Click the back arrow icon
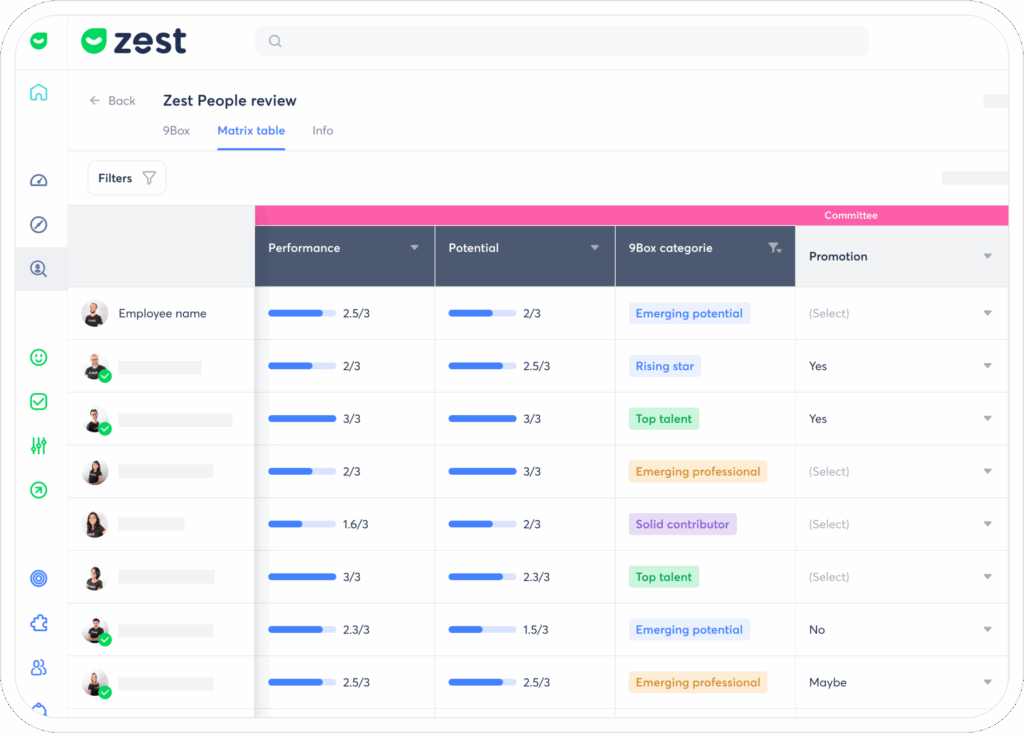 point(95,101)
